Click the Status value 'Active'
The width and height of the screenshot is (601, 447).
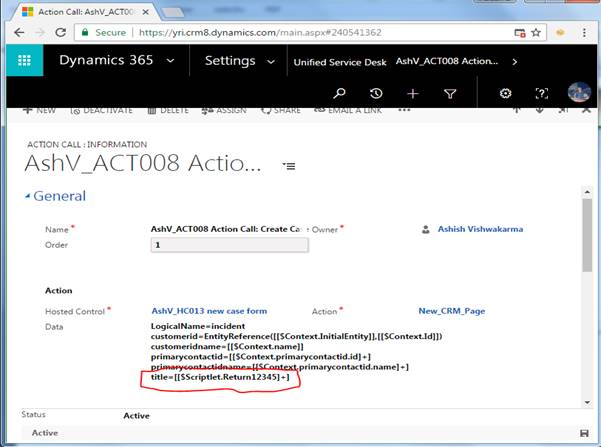[136, 416]
